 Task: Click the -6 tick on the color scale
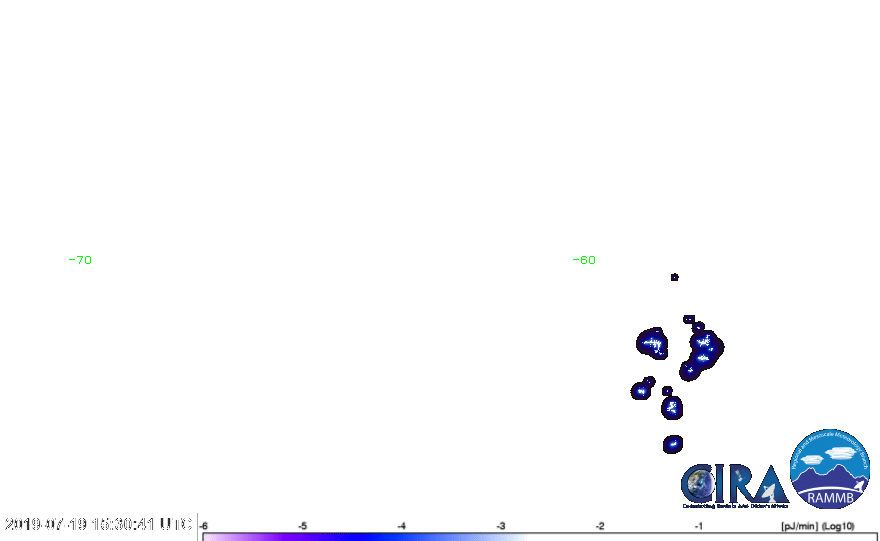click(204, 525)
